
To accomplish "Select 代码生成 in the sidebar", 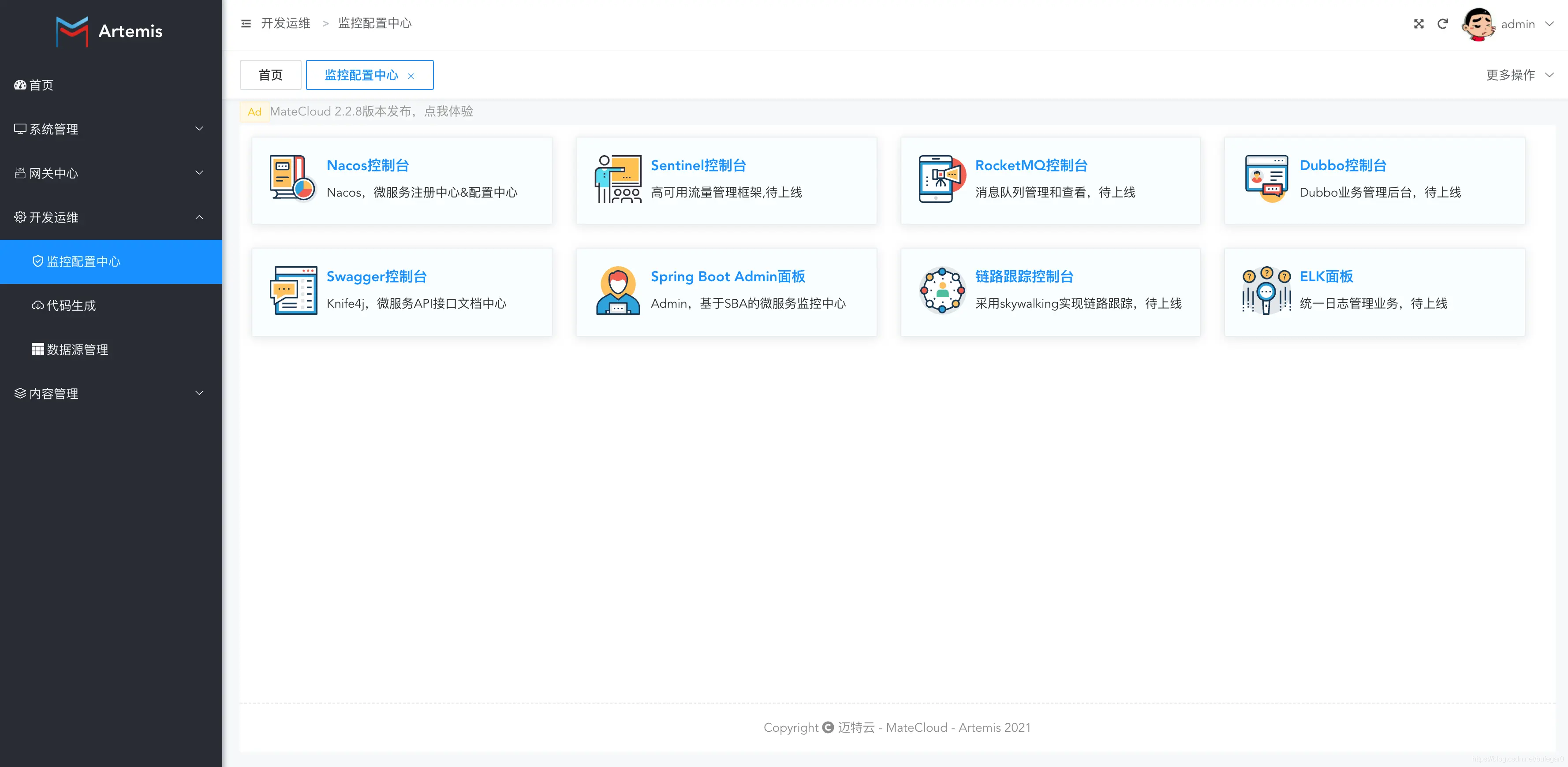I will [x=71, y=305].
